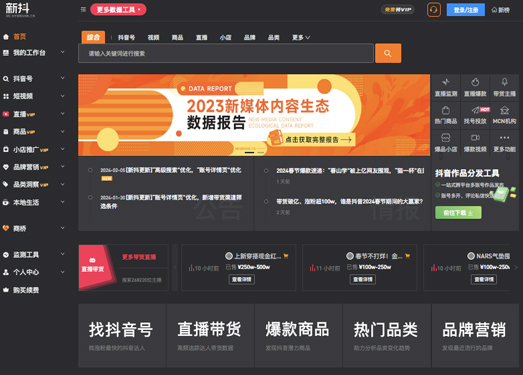Open the 2023新媒体内容生态数据报告 banner
Viewport: 523px width, 375px height.
pos(254,115)
